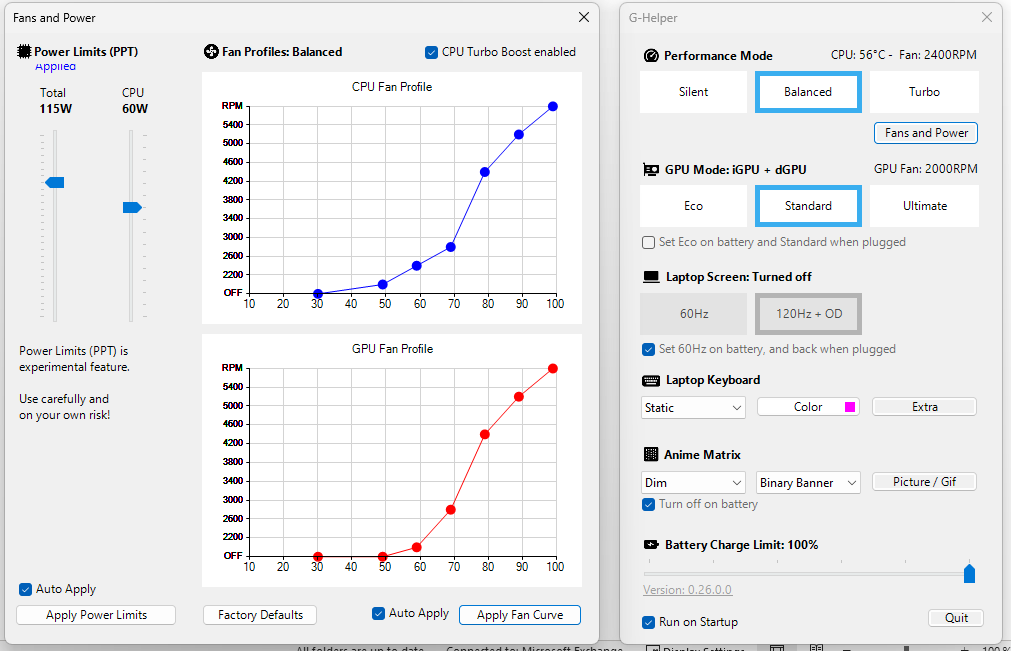The height and width of the screenshot is (651, 1011).
Task: Click CPU fan curve point at 90 degrees
Action: (x=519, y=135)
